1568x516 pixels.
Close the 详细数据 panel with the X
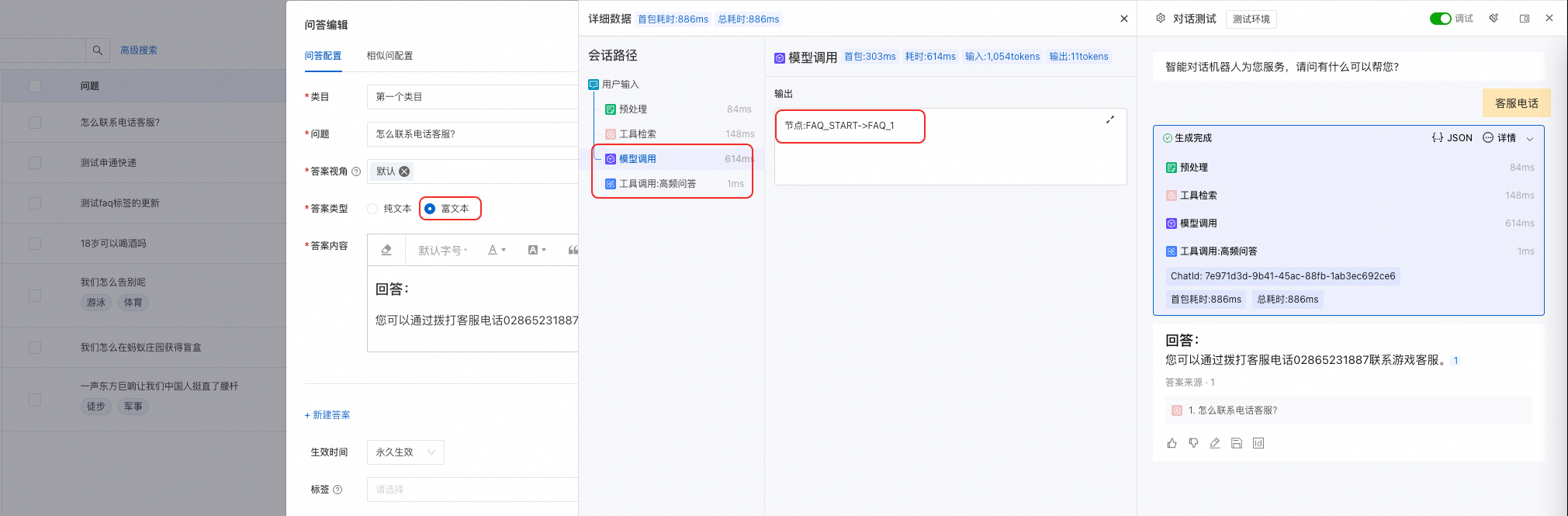[1124, 19]
